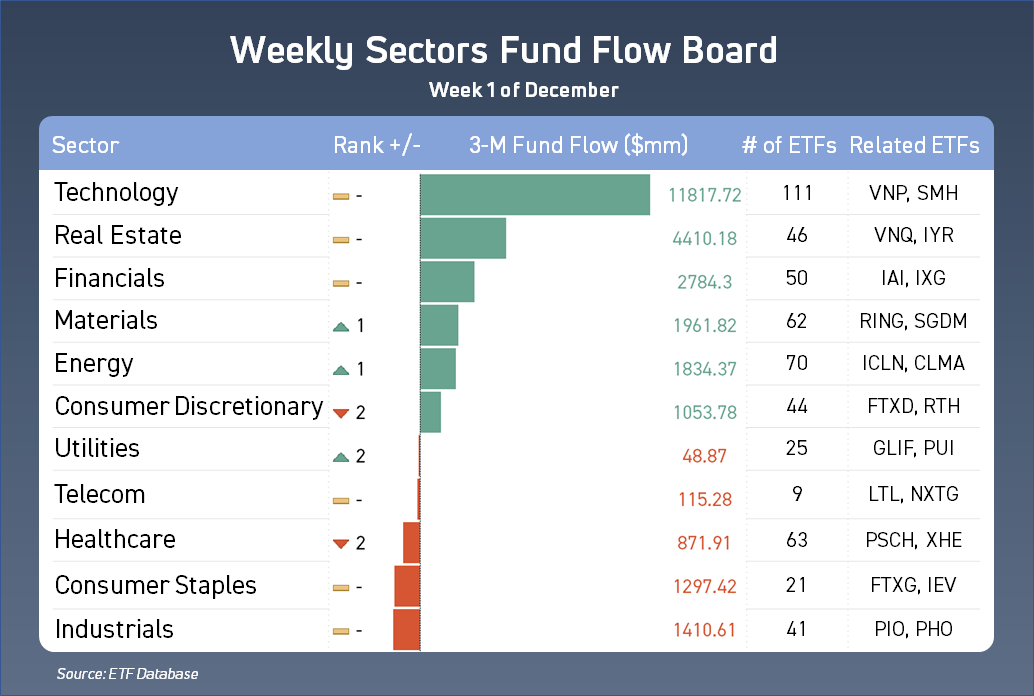Click the red Industrials outflow bar
The height and width of the screenshot is (696, 1034).
[x=406, y=630]
